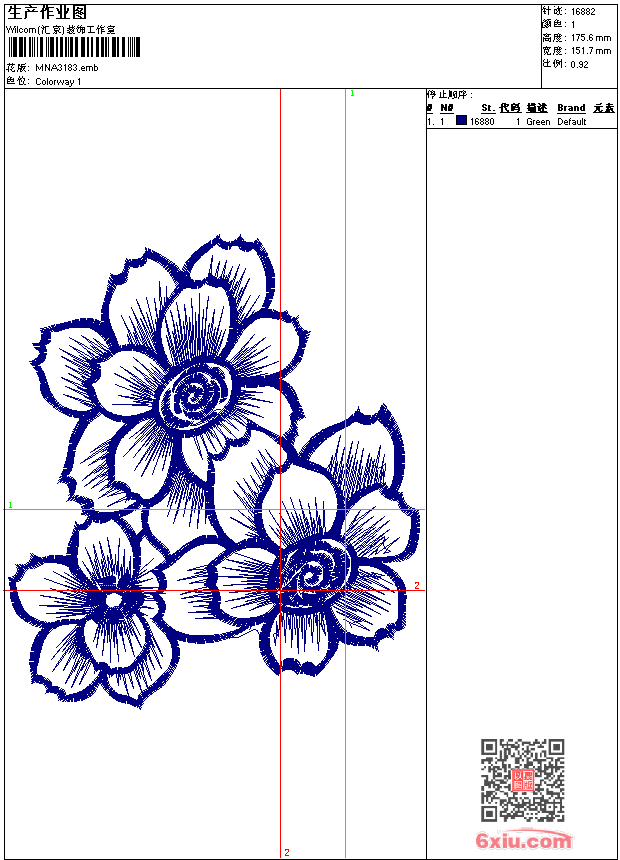This screenshot has height=860, width=620.
Task: Select the height value "175.6 mm"
Action: click(x=591, y=38)
